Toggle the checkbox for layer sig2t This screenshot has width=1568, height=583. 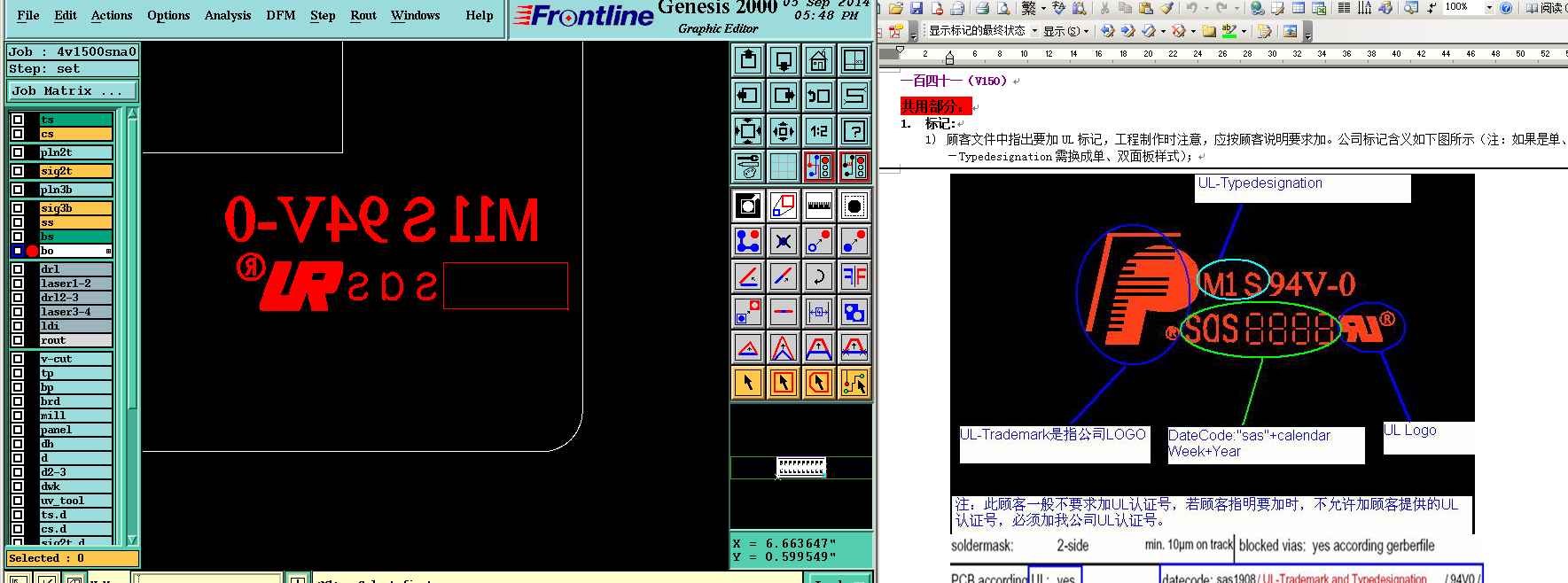(18, 171)
